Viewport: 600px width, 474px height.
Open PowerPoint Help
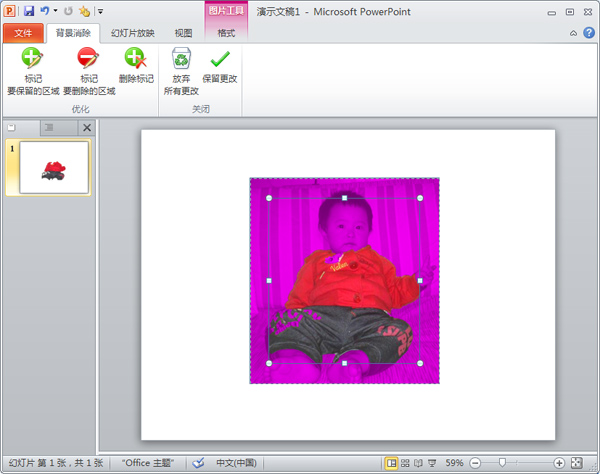tap(589, 33)
